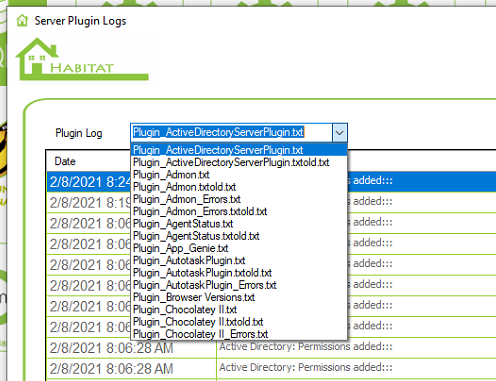Choose Plugin_AutotaskPlugin_Errors.txt entry

[x=239, y=285]
